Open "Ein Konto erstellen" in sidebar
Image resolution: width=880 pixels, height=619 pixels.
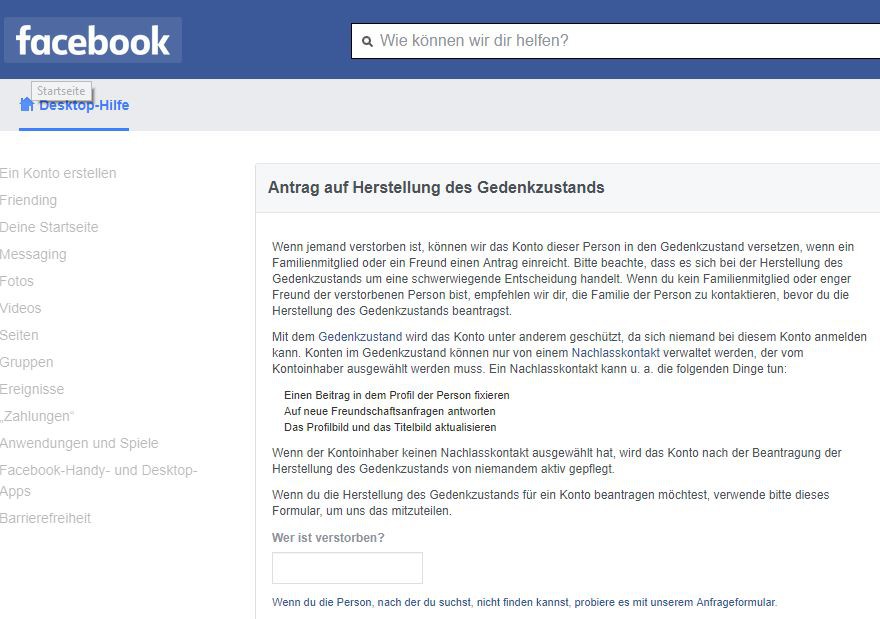tap(58, 173)
